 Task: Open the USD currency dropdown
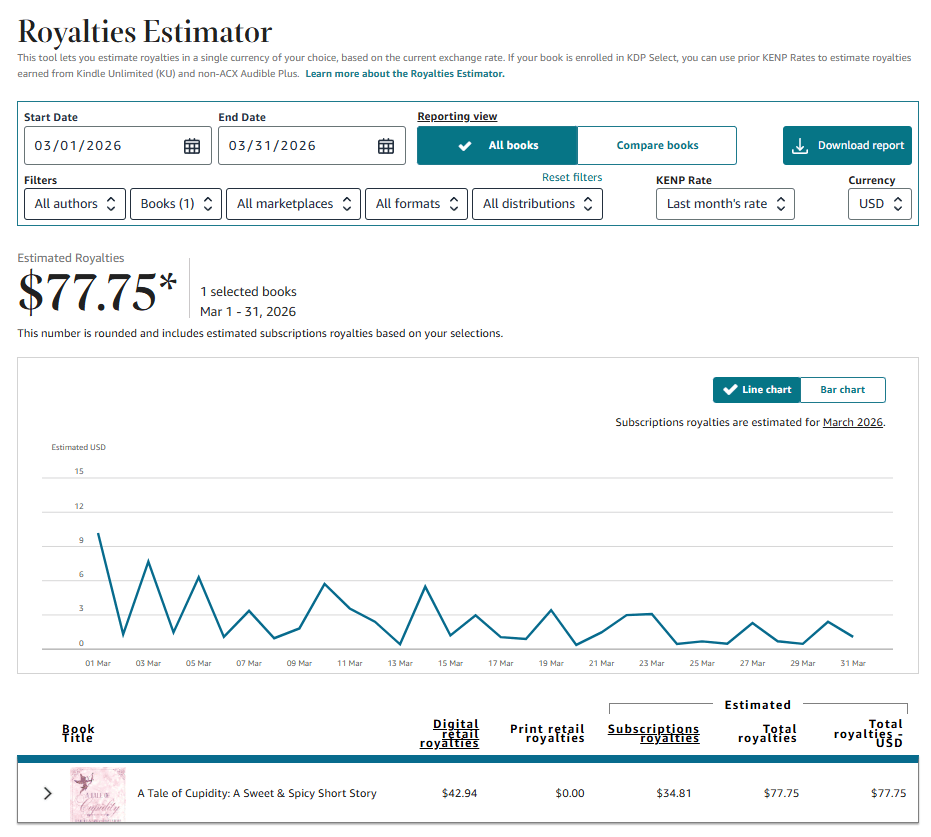880,204
